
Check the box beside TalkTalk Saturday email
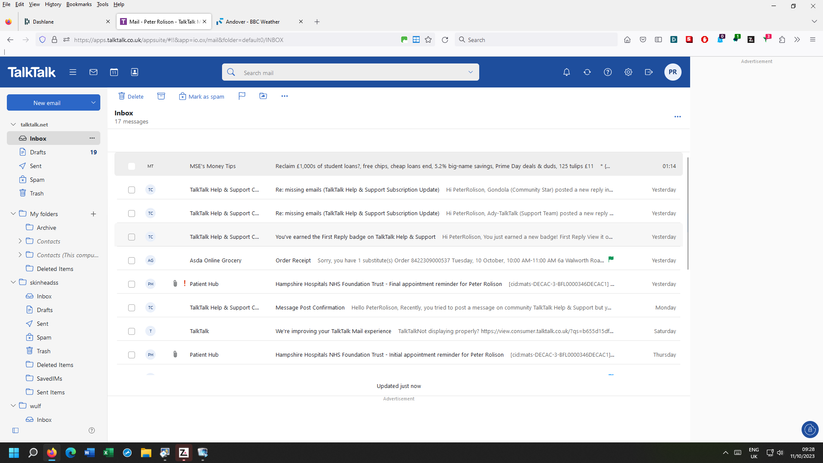coord(131,331)
